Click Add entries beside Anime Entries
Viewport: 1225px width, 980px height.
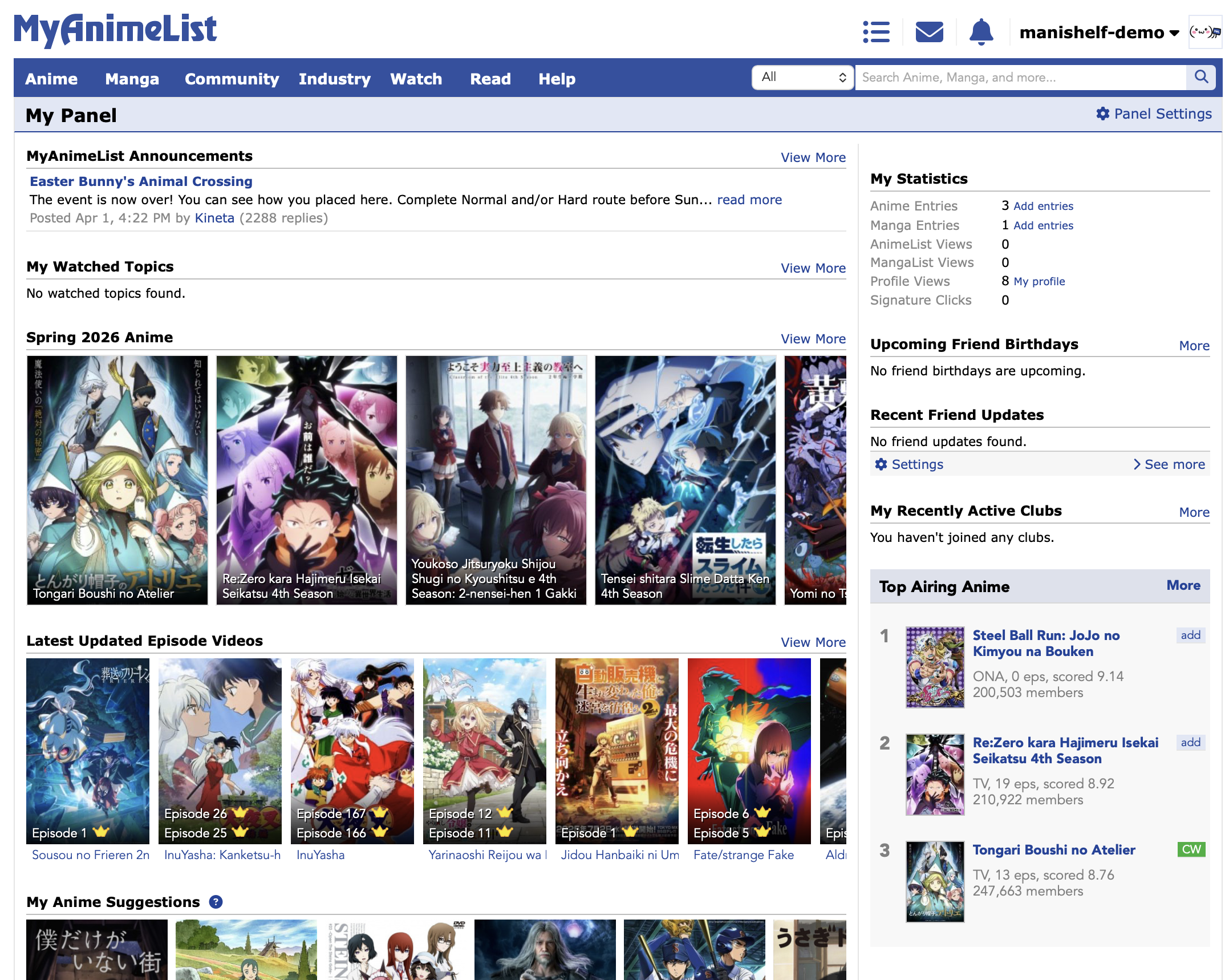click(1043, 206)
